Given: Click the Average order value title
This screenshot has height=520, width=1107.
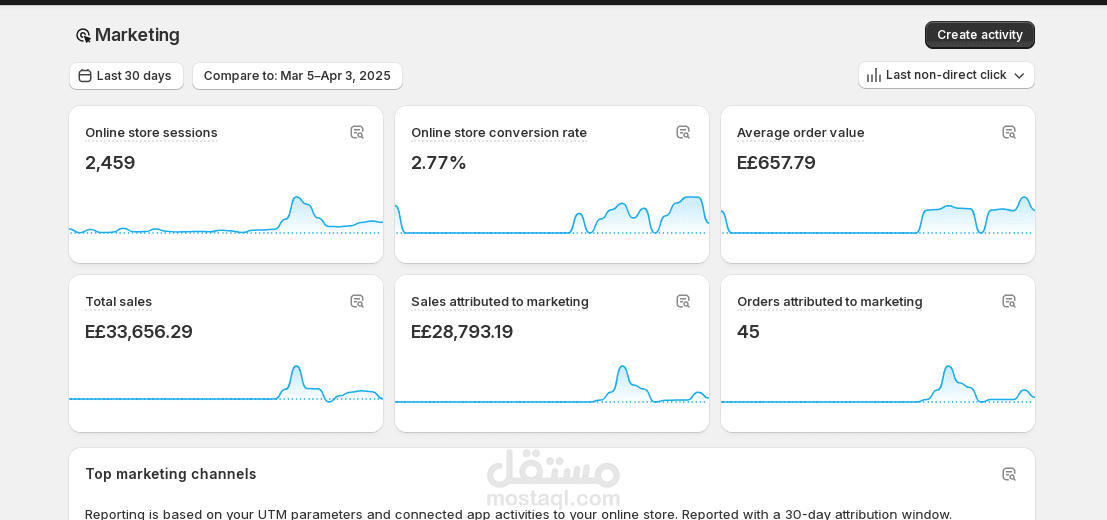Looking at the screenshot, I should 801,133.
